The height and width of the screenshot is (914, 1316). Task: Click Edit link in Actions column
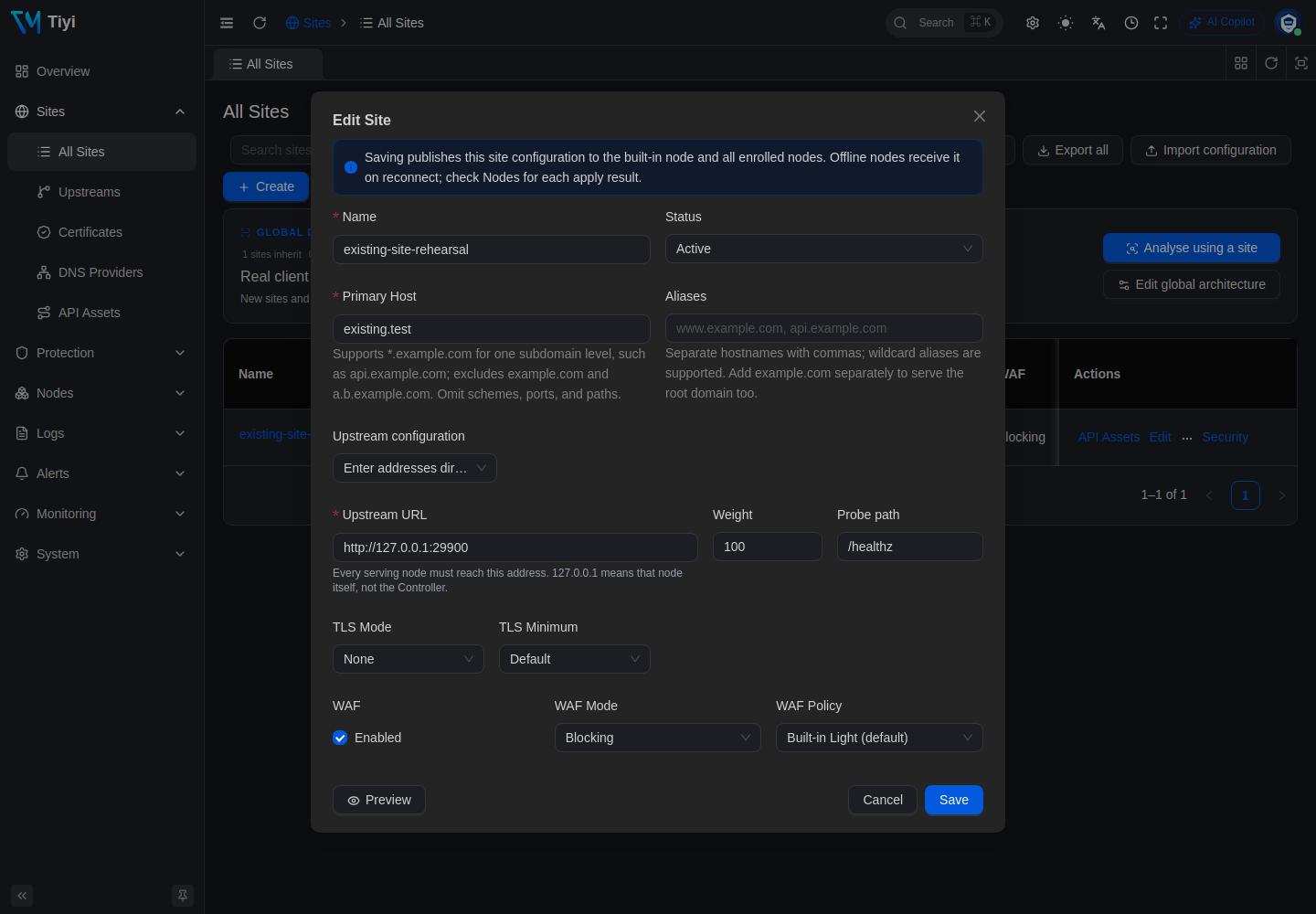click(x=1160, y=437)
